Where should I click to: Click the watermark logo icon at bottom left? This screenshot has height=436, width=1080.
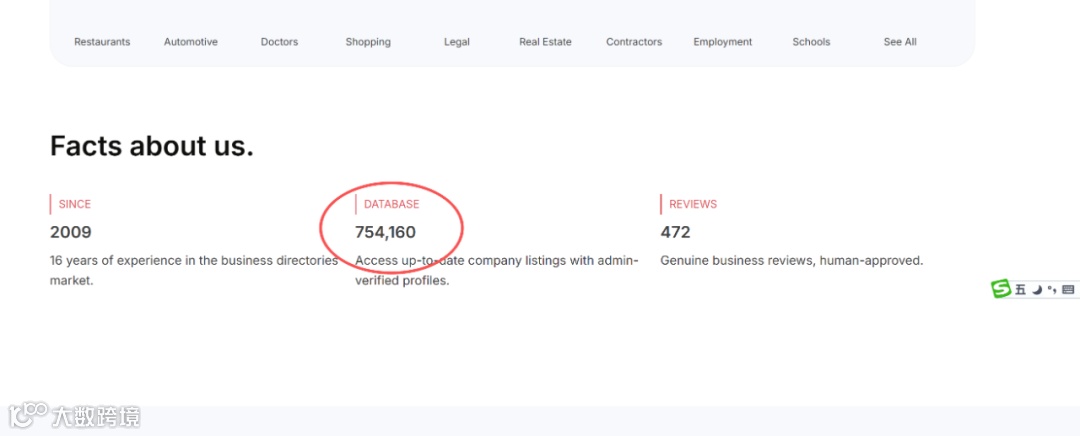coord(30,414)
